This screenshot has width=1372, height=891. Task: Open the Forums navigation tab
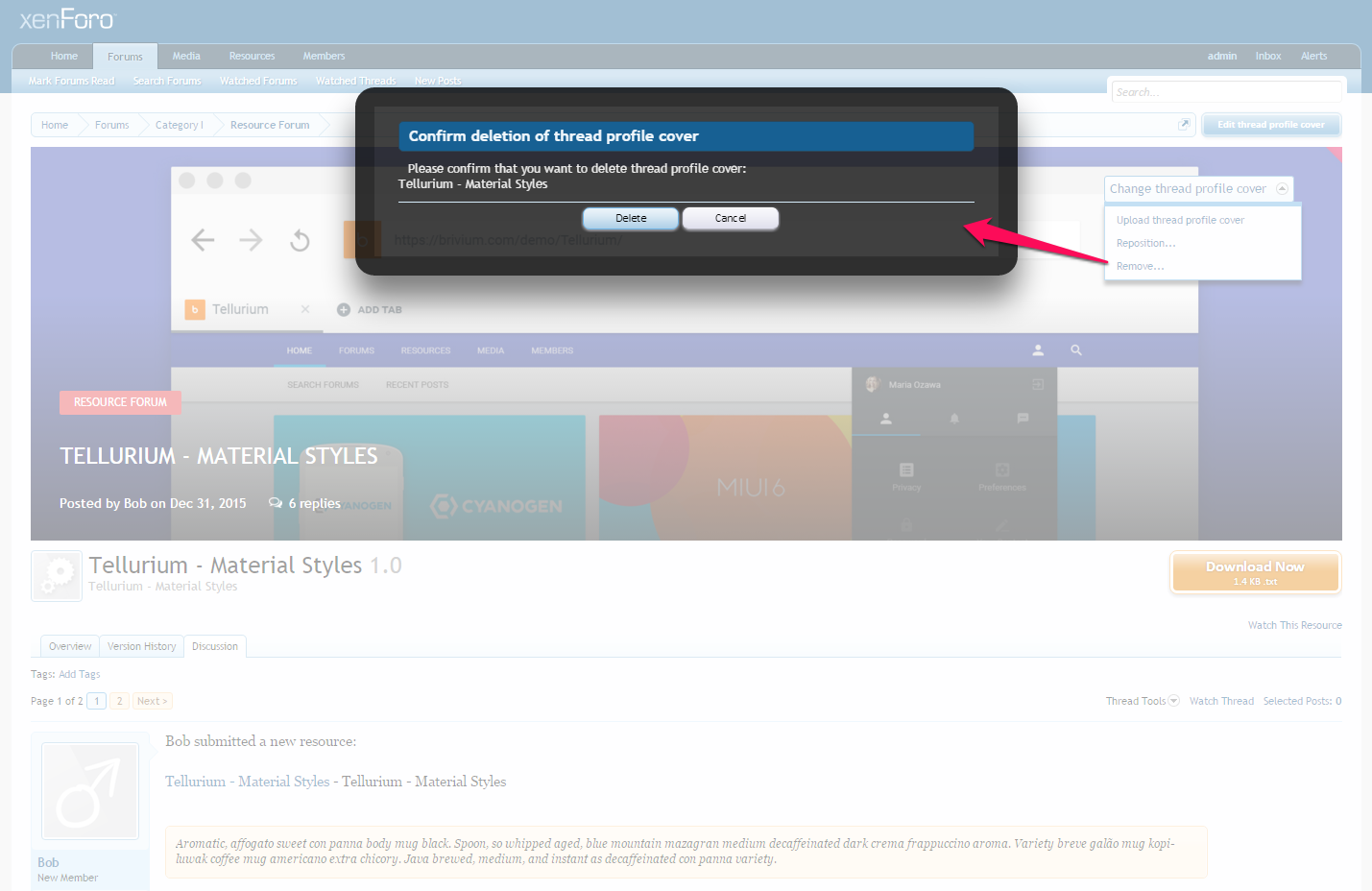(x=125, y=57)
